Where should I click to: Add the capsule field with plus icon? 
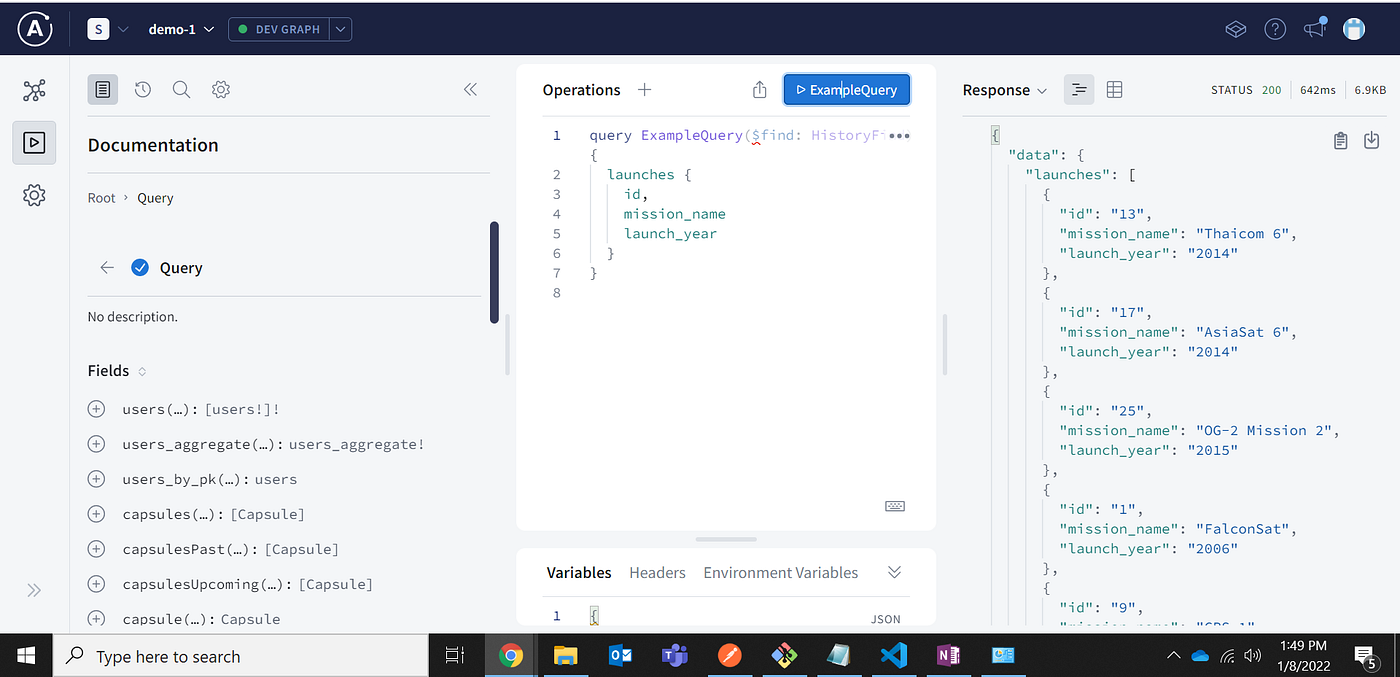(96, 619)
